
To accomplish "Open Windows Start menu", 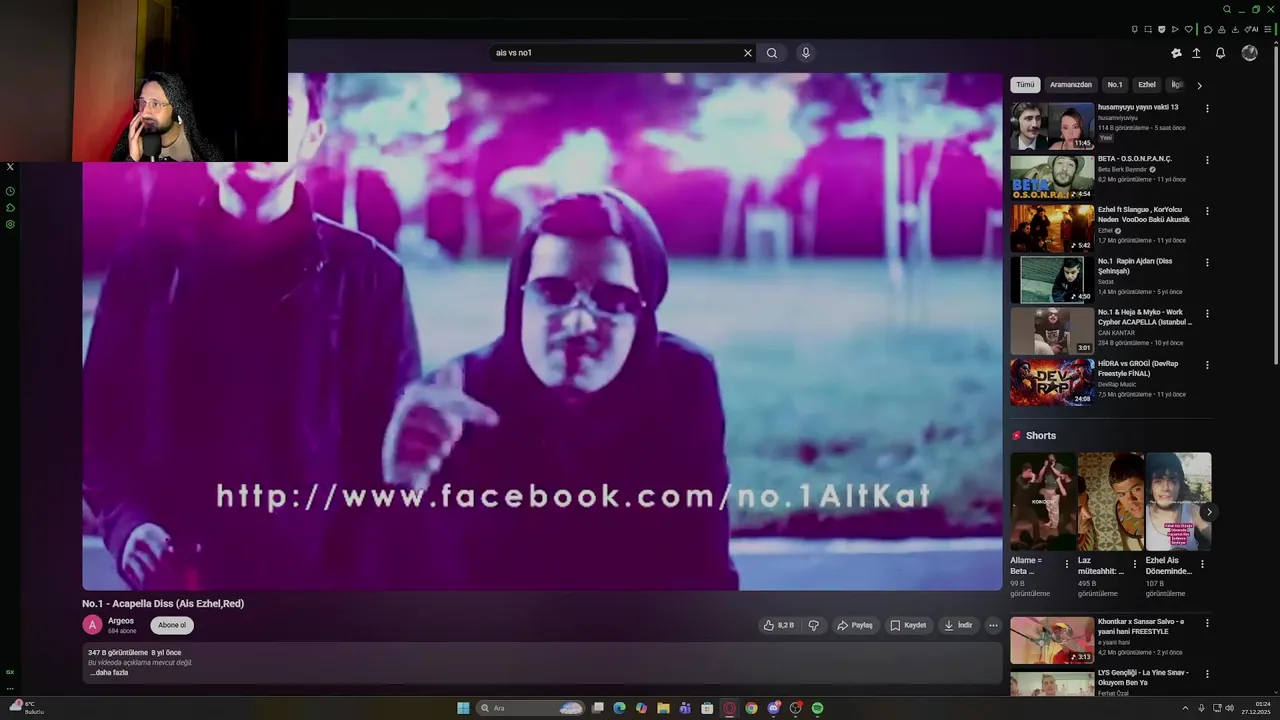I will 463,708.
